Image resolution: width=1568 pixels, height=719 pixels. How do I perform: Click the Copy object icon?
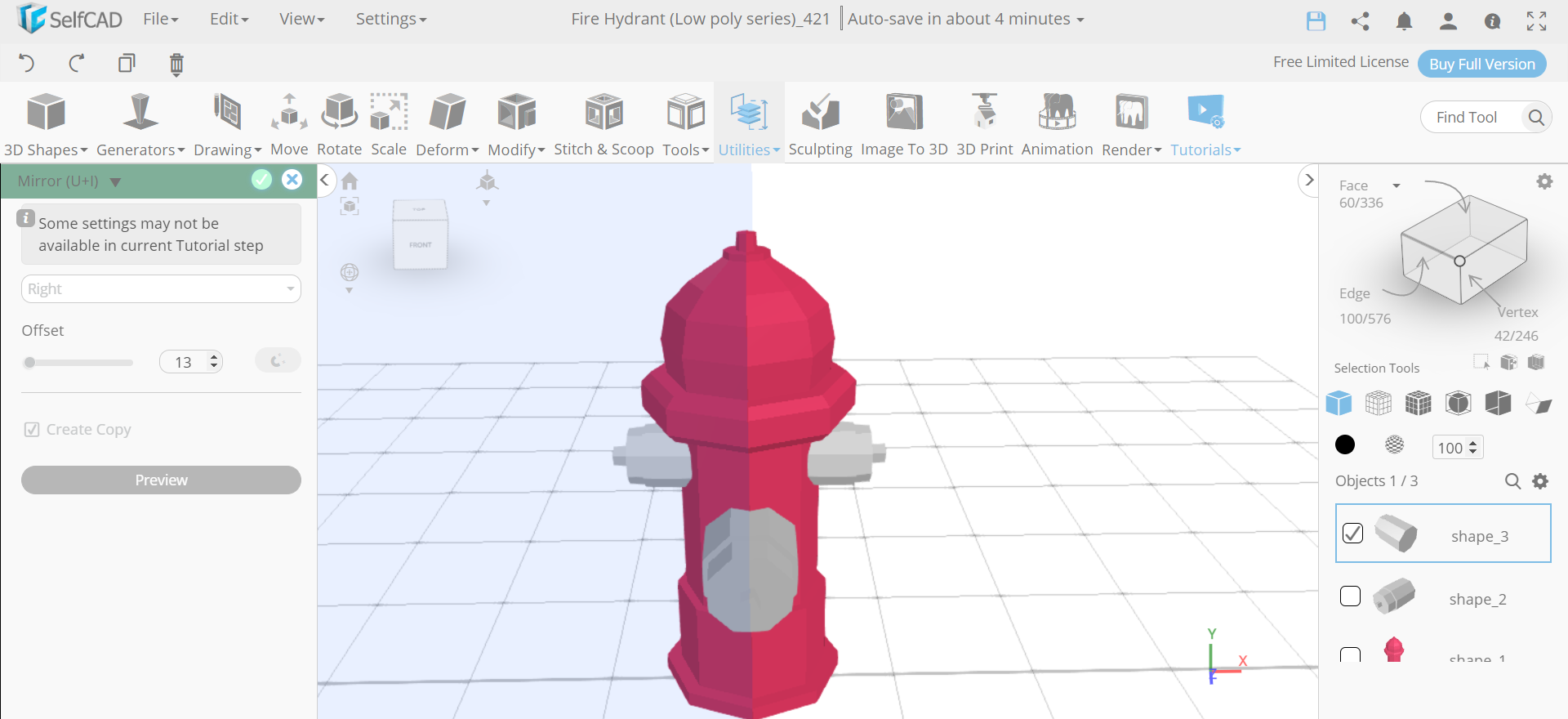pyautogui.click(x=127, y=63)
